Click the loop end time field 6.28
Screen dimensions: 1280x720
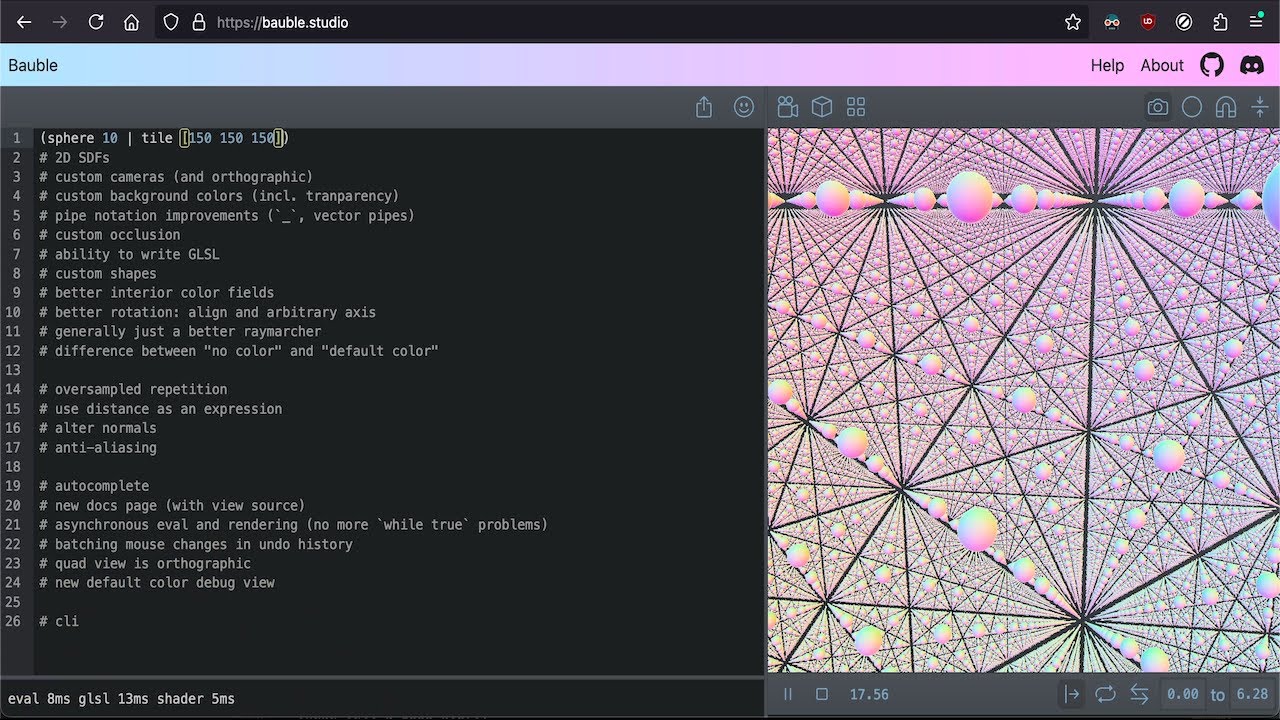coord(1252,694)
